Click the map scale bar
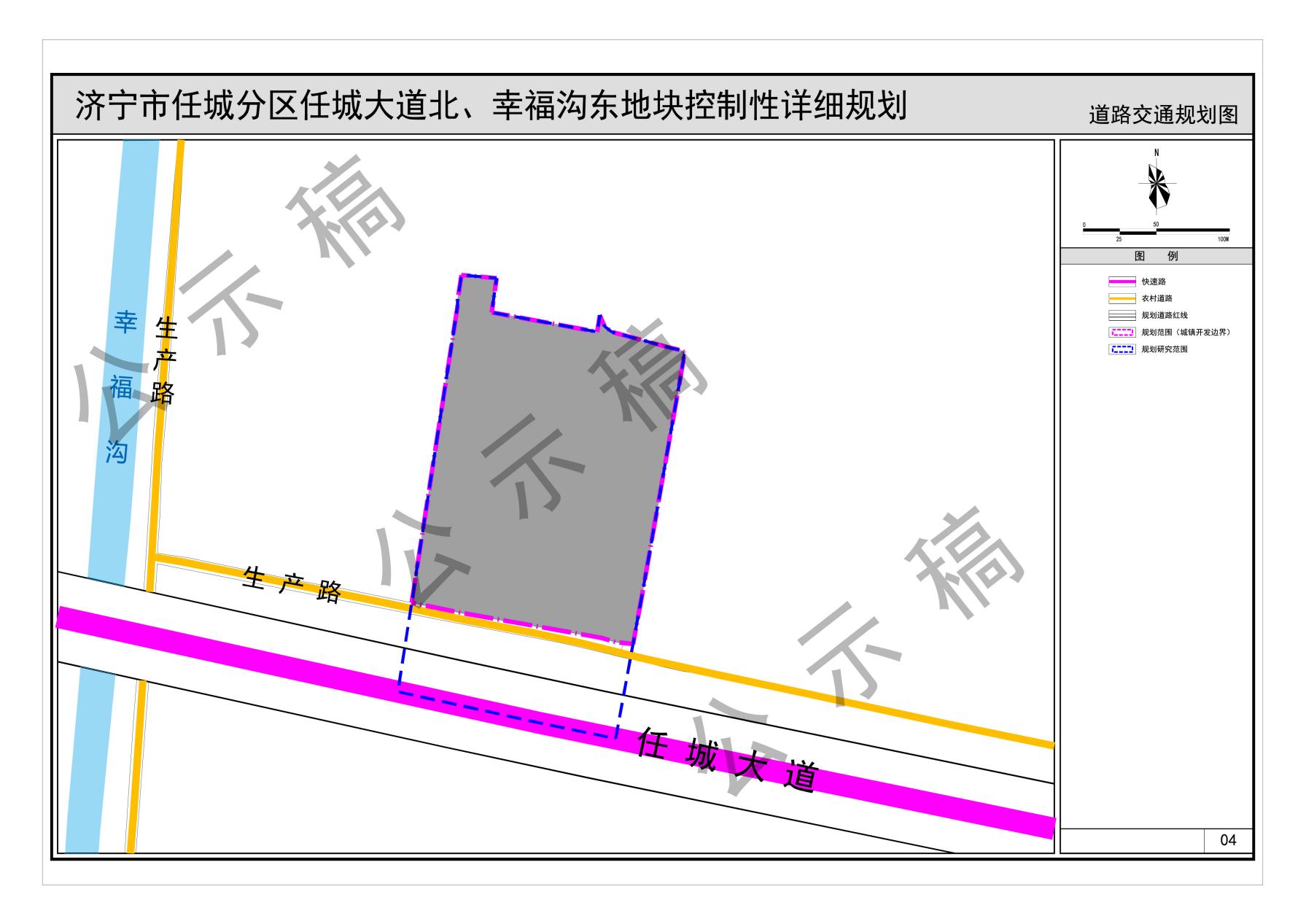Screen dimensions: 1306x924 pos(1157,232)
